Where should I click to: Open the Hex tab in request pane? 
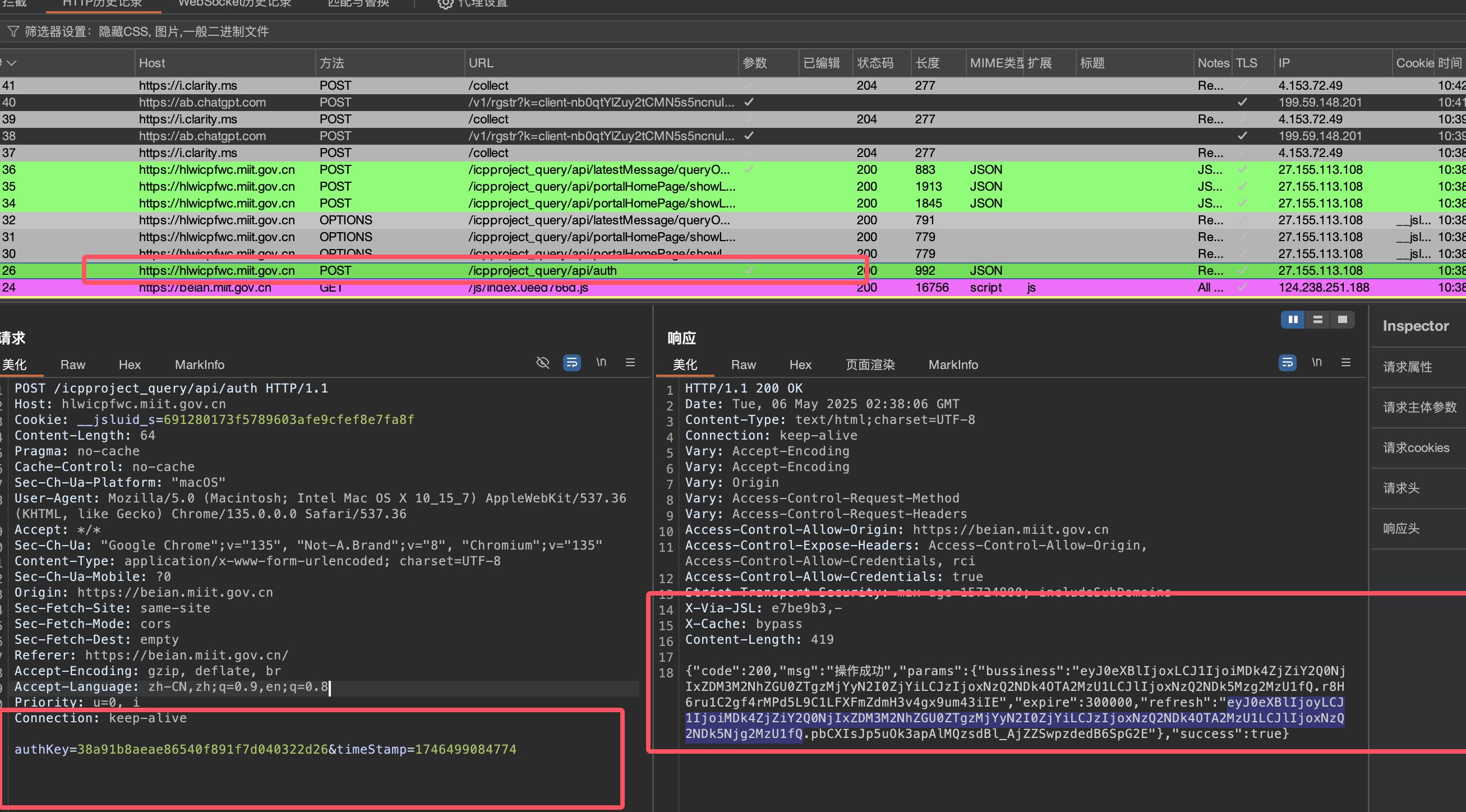click(x=129, y=365)
